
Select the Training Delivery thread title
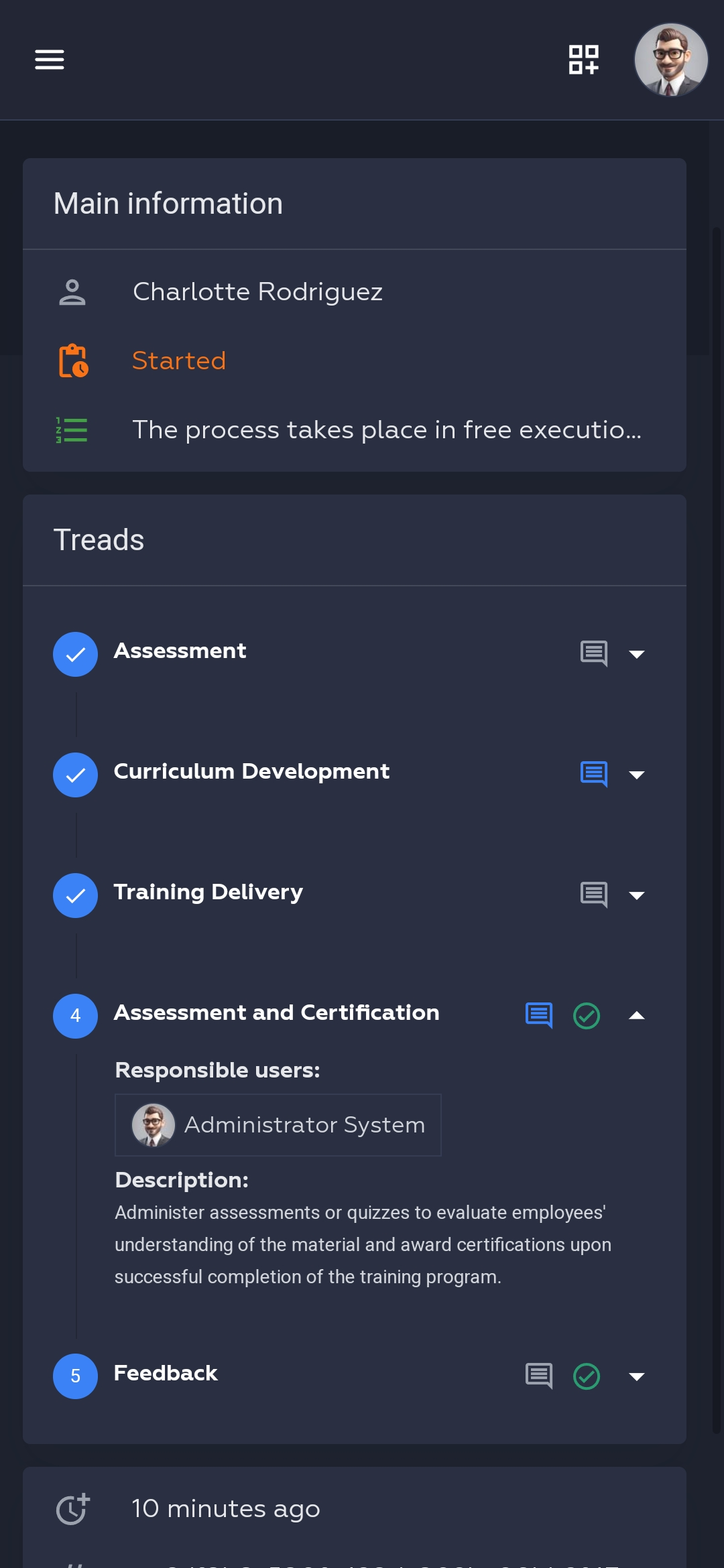208,892
